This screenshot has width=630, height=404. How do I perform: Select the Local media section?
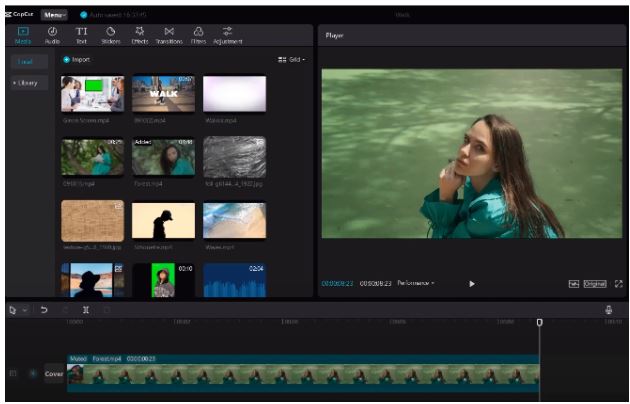[x=29, y=62]
